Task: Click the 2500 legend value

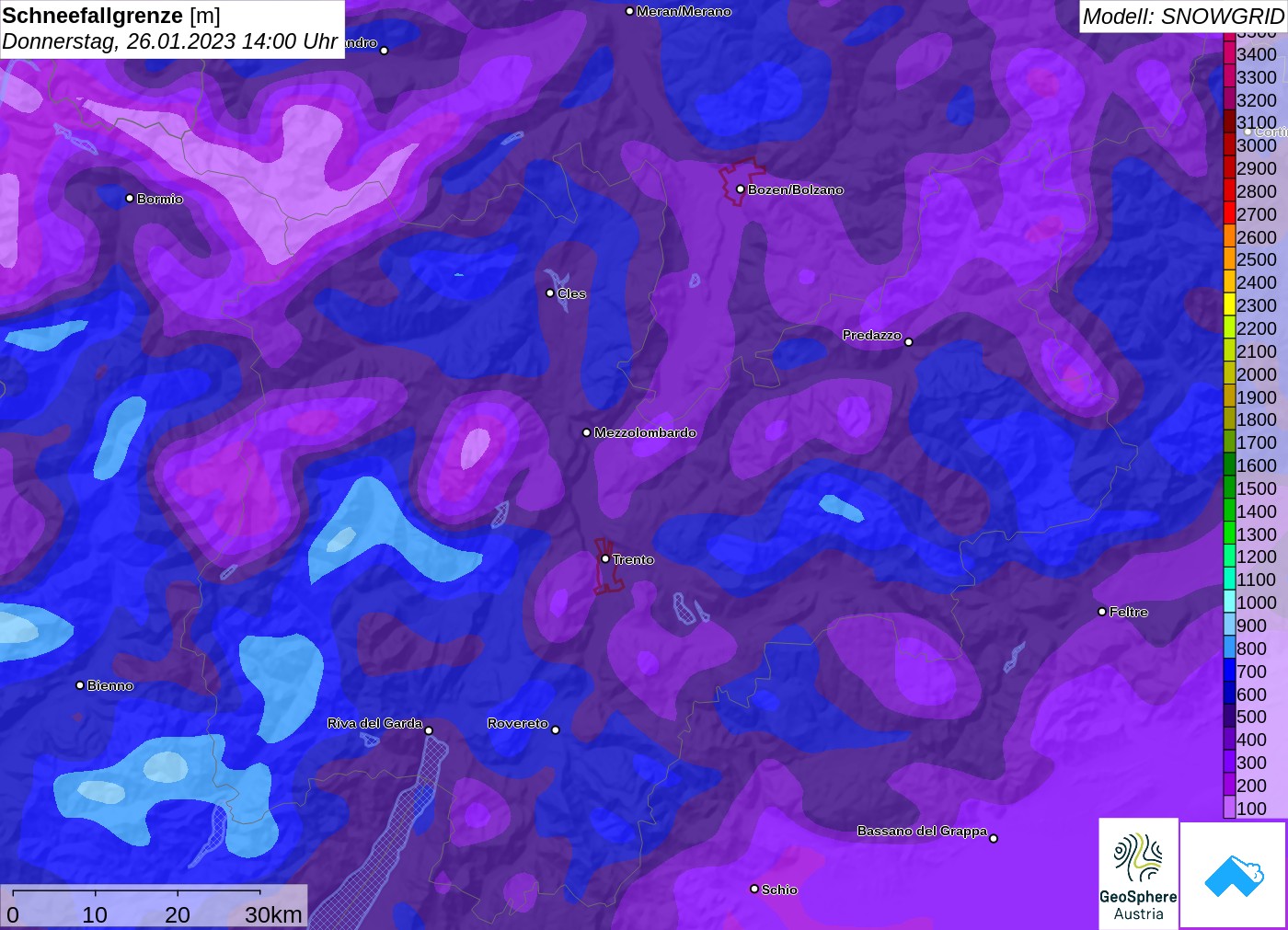Action: (x=1257, y=259)
